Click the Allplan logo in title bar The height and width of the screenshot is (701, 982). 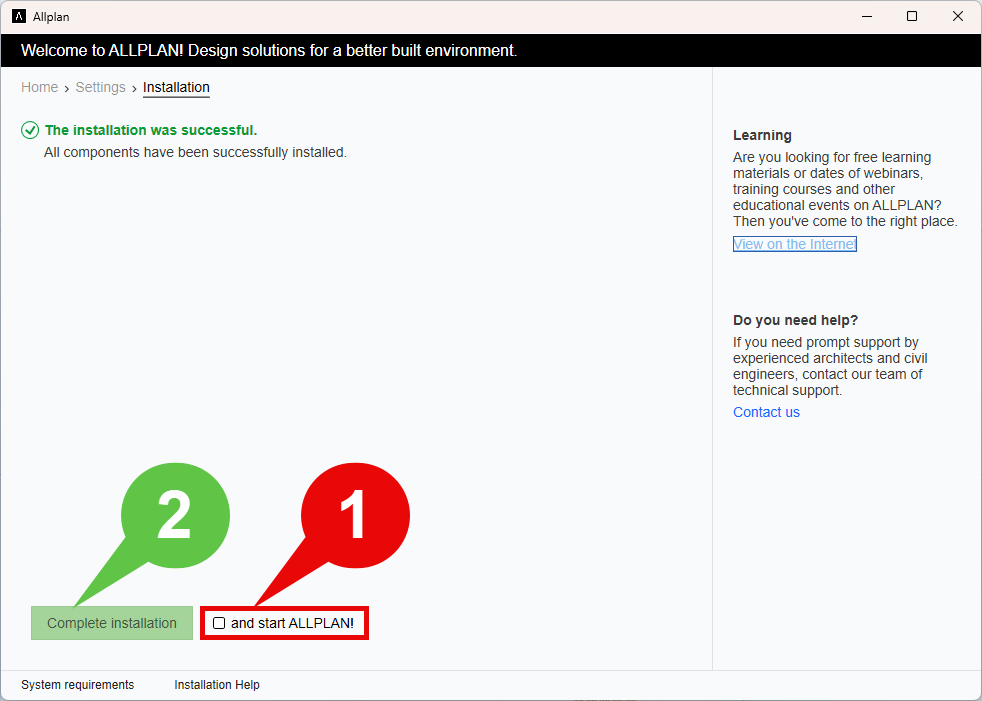tap(19, 17)
